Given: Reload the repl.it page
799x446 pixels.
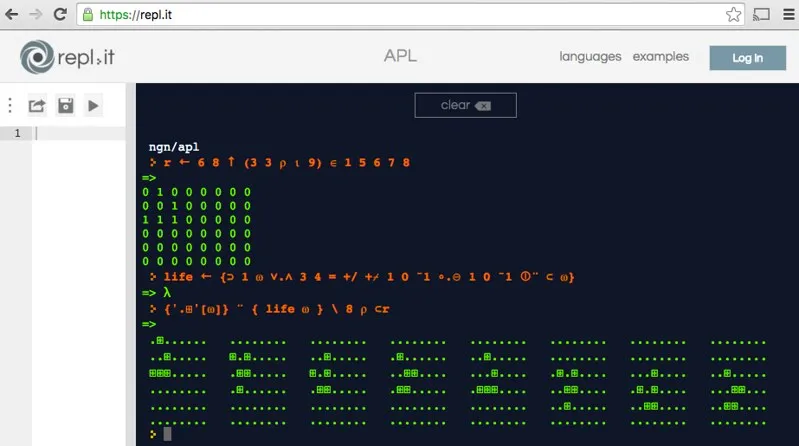Looking at the screenshot, I should (60, 14).
